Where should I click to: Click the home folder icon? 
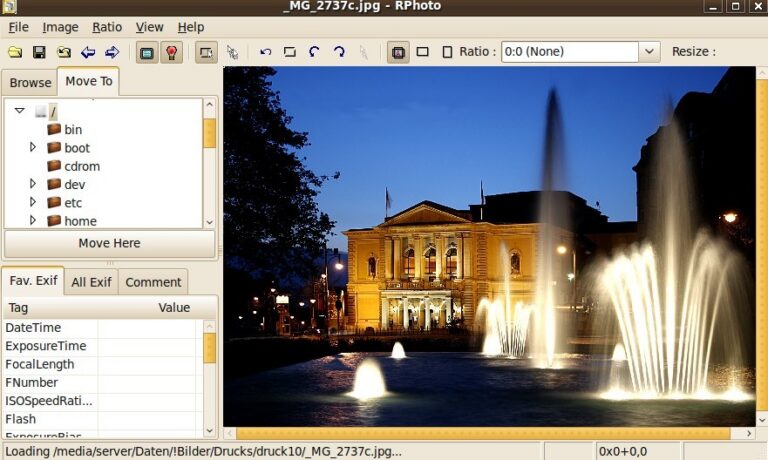[x=54, y=220]
